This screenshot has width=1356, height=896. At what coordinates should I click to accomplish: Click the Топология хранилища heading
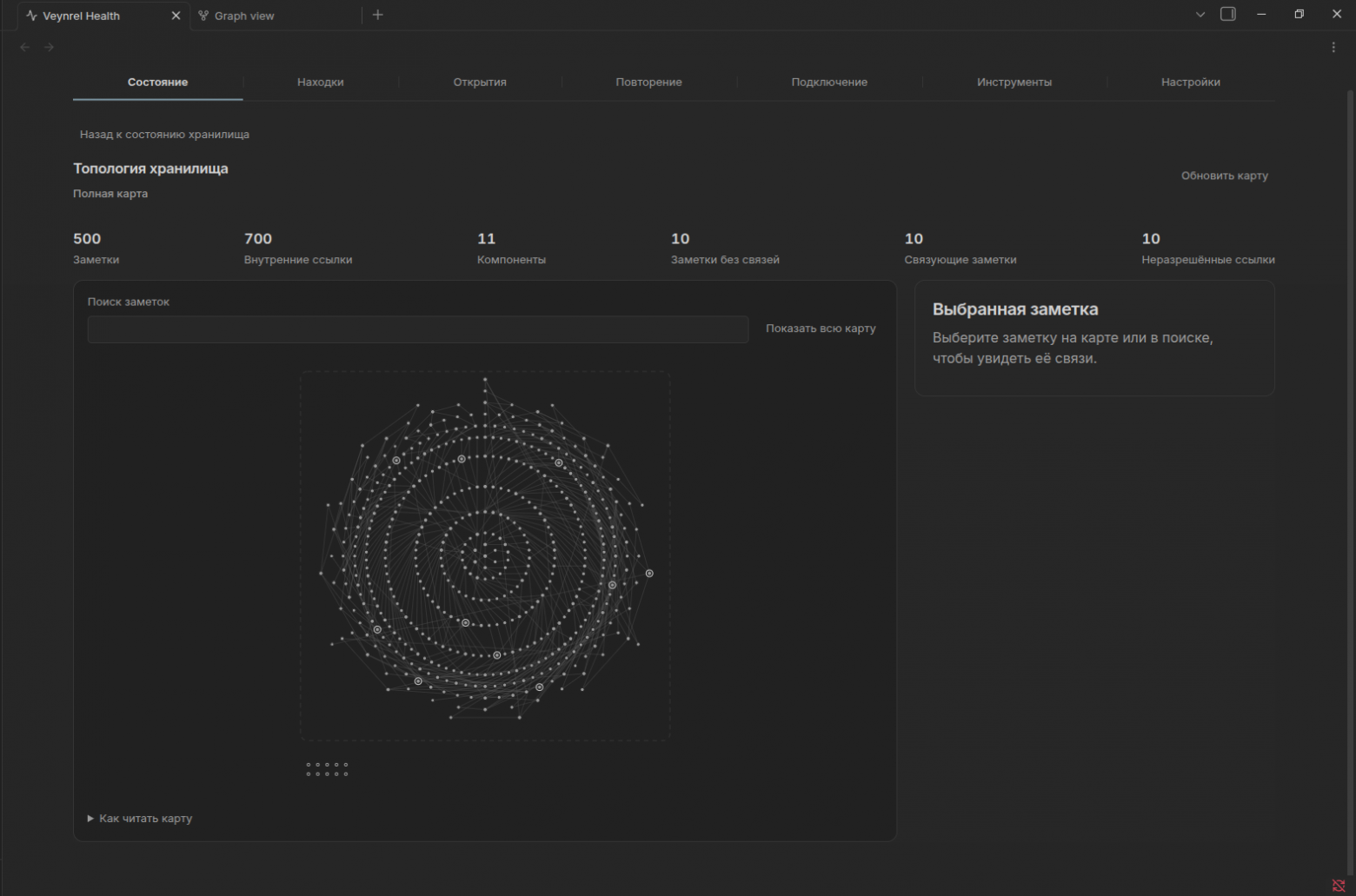click(x=150, y=169)
